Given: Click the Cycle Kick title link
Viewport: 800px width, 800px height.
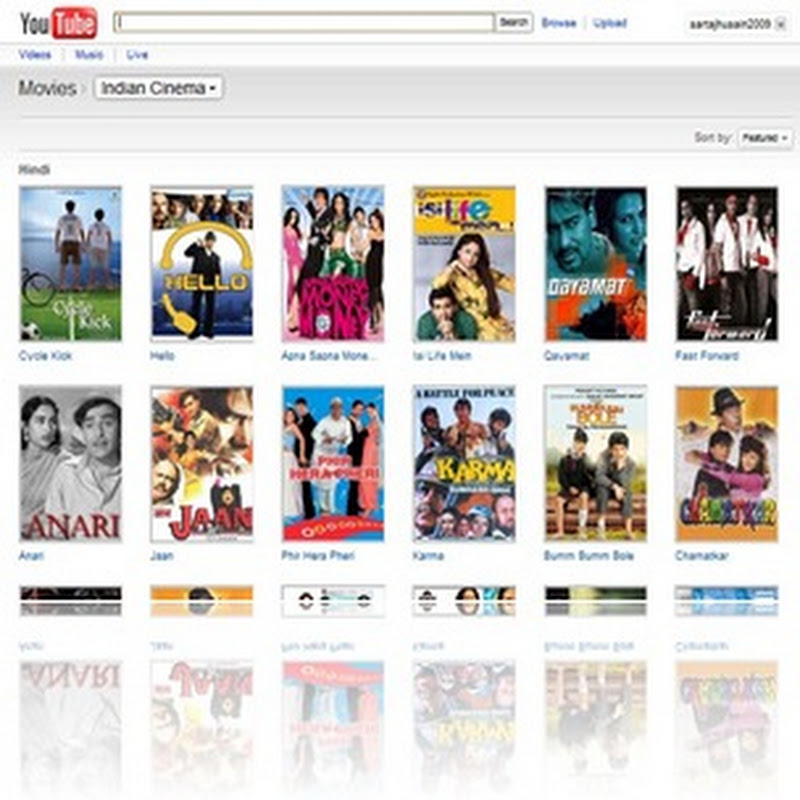Looking at the screenshot, I should pos(45,356).
